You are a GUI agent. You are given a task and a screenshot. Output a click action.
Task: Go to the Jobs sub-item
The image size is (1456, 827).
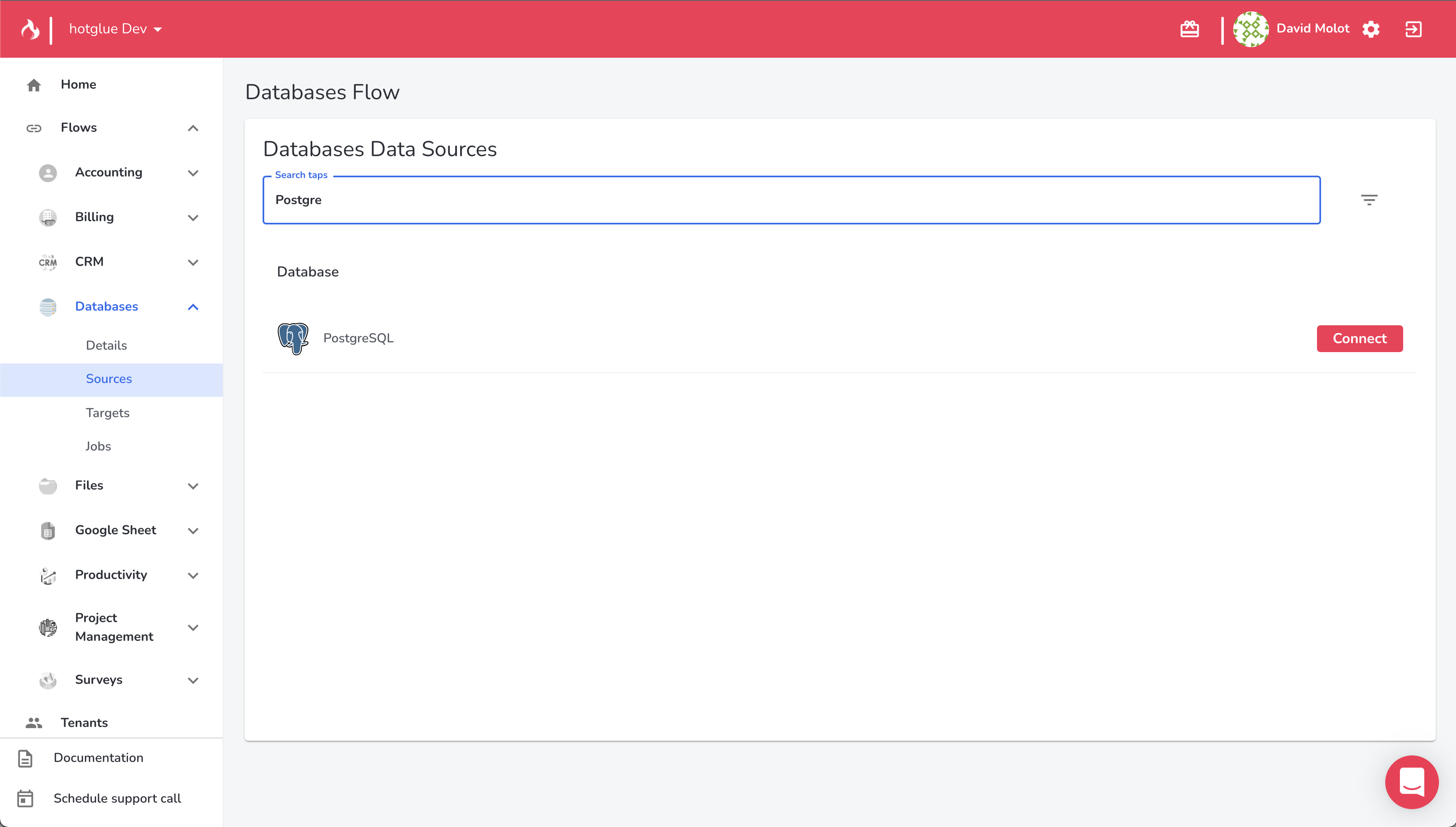[x=98, y=446]
